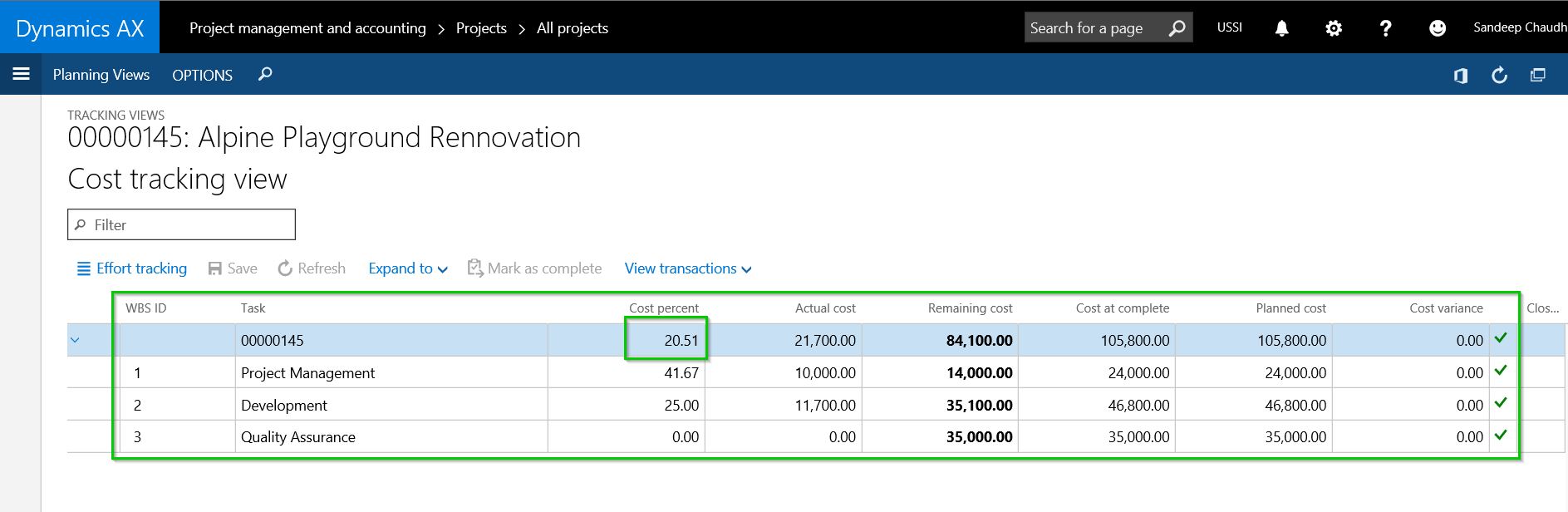Open the hamburger navigation menu
The width and height of the screenshot is (1568, 512).
(21, 74)
